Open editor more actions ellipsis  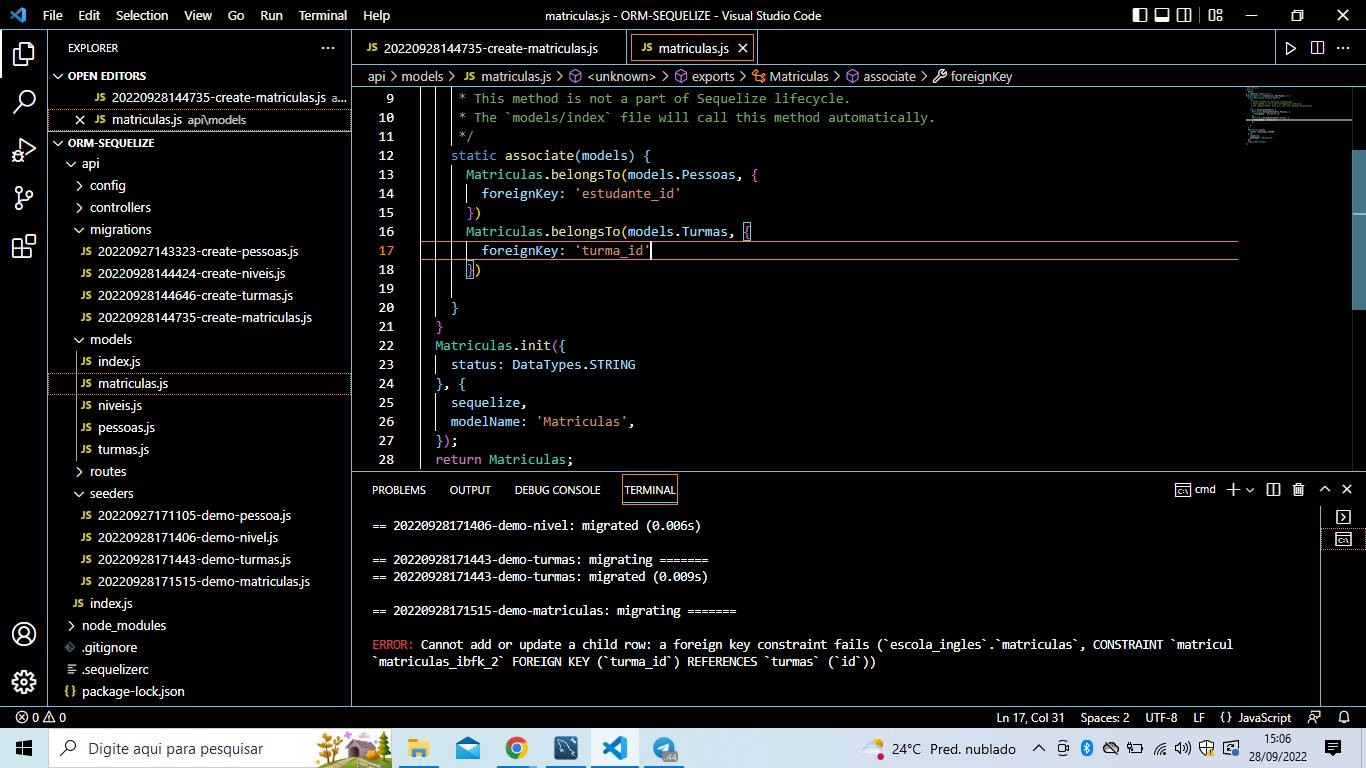(x=1343, y=48)
